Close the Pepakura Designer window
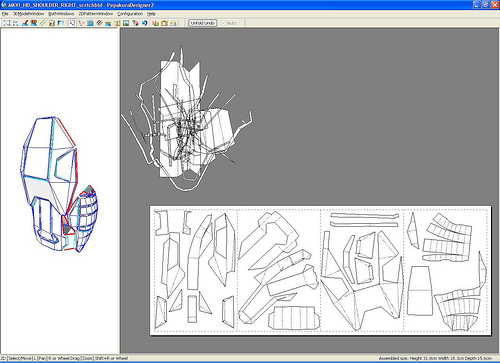 point(494,5)
